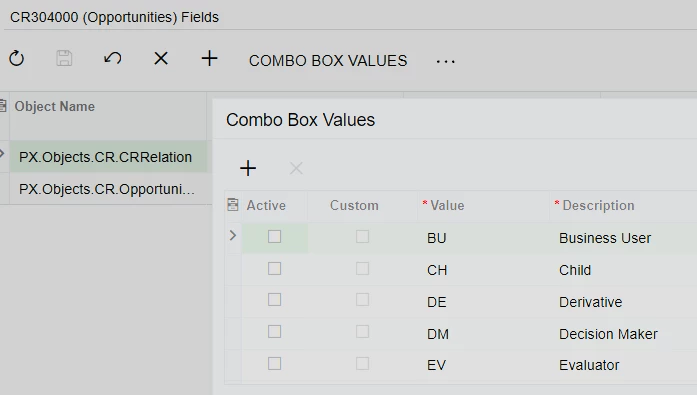Add a new combo box value row
The width and height of the screenshot is (697, 395).
coord(248,168)
